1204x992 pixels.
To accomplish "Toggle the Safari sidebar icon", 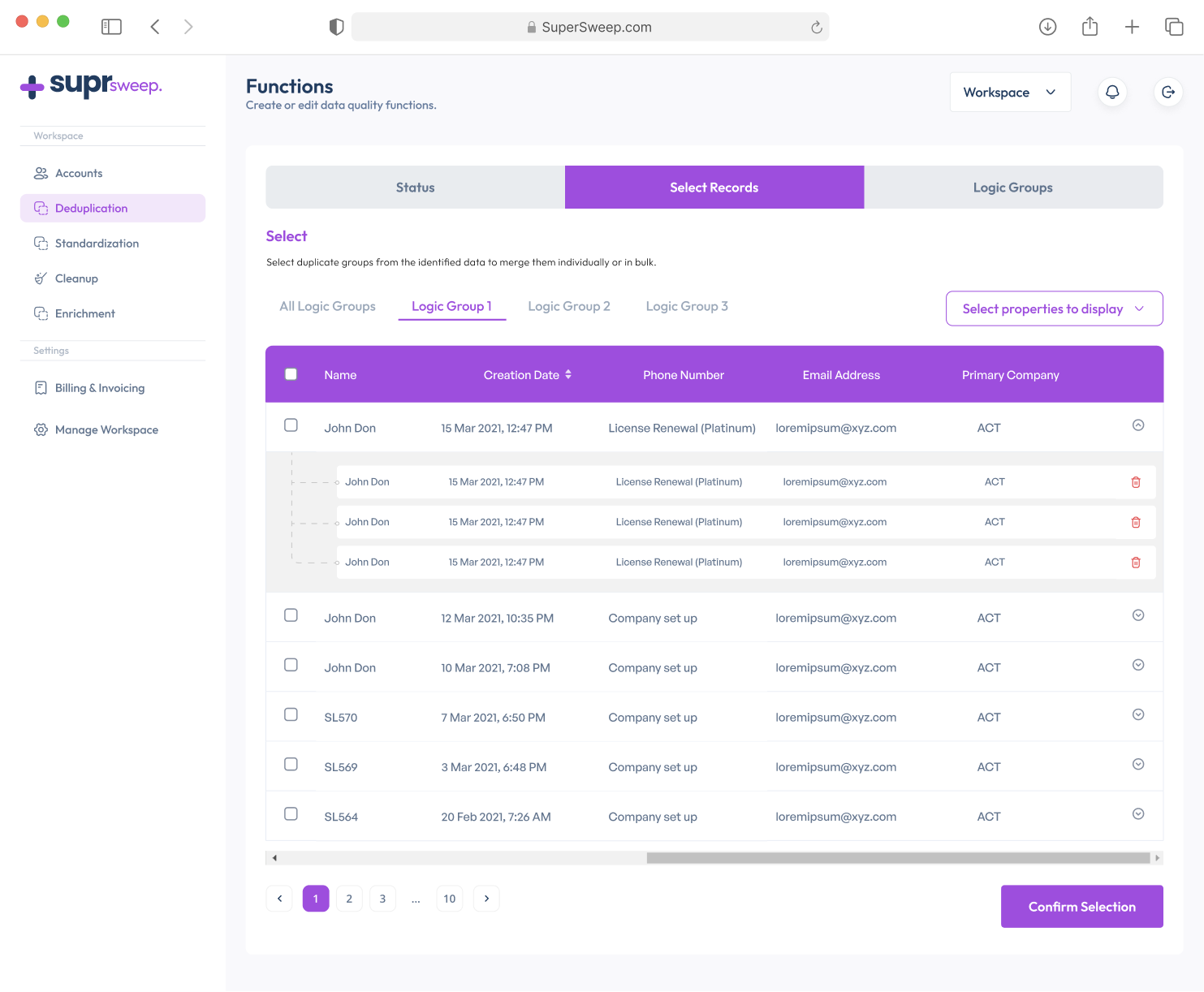I will tap(111, 27).
